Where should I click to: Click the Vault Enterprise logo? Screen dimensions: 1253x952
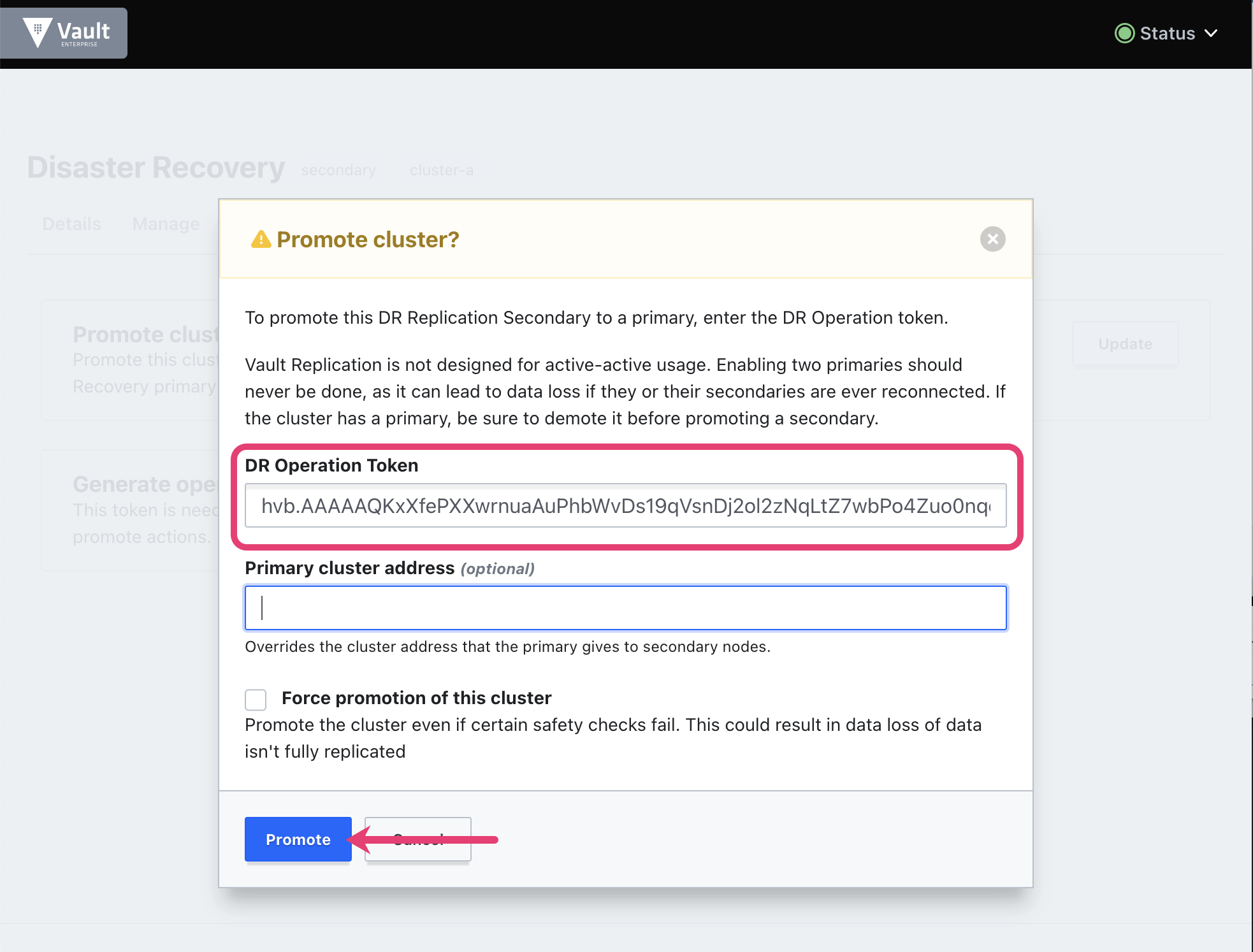(64, 32)
